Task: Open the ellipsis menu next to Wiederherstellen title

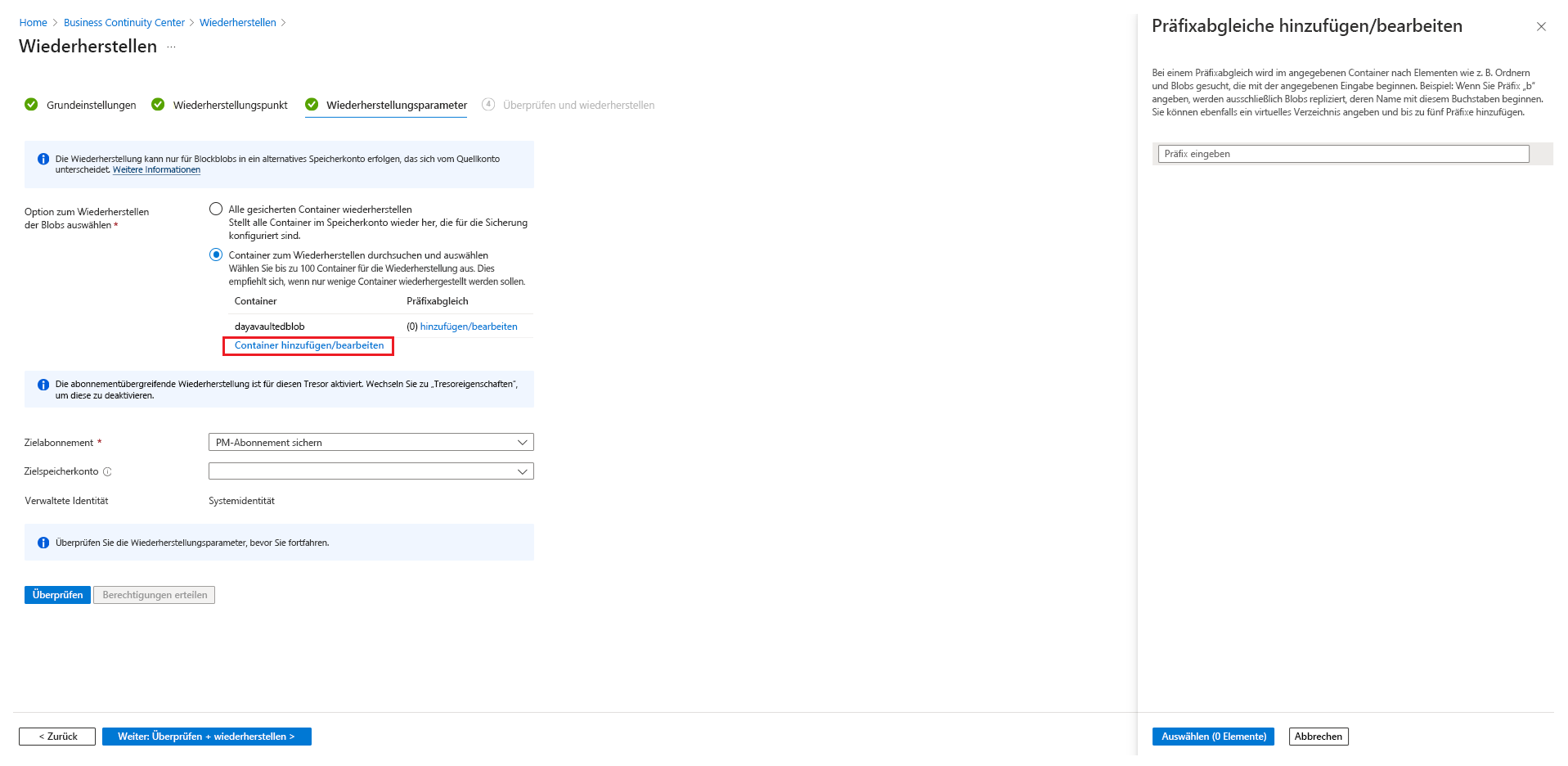Action: (171, 47)
